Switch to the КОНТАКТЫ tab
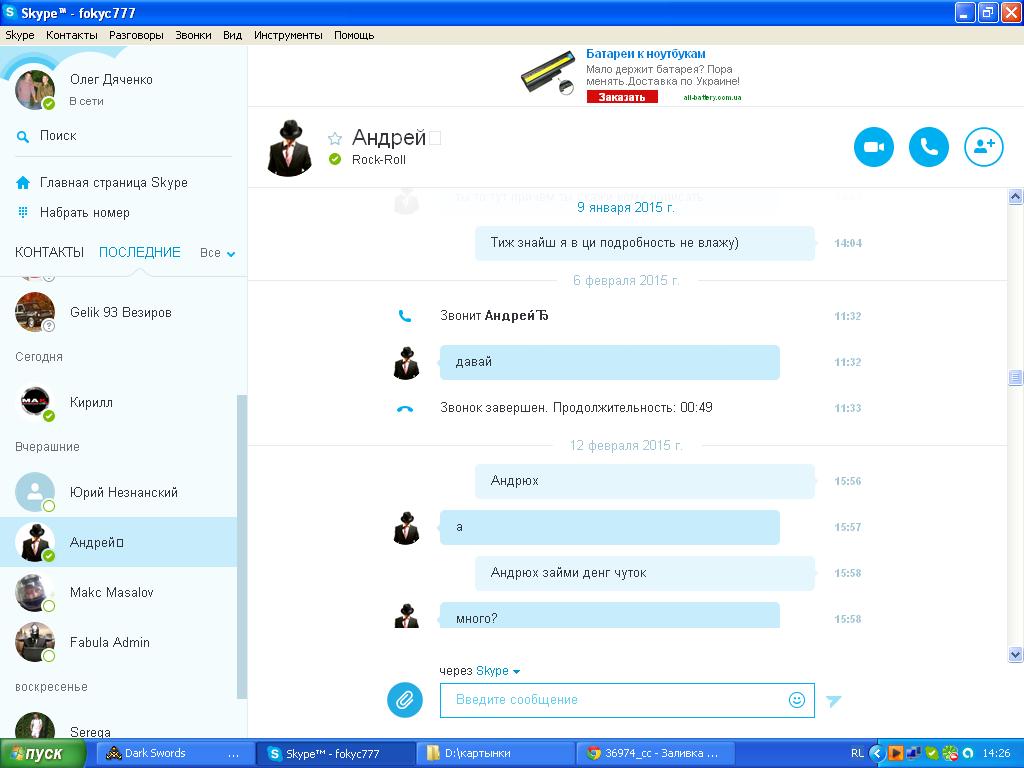The image size is (1024, 768). point(50,252)
